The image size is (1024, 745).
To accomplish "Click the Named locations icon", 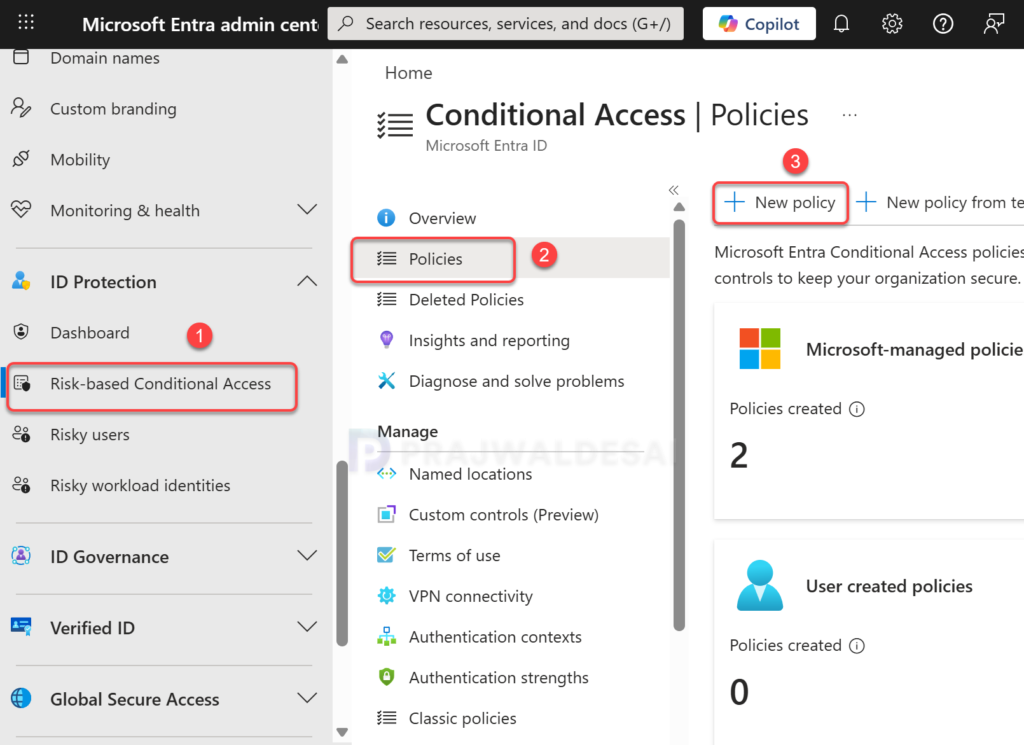I will (386, 473).
